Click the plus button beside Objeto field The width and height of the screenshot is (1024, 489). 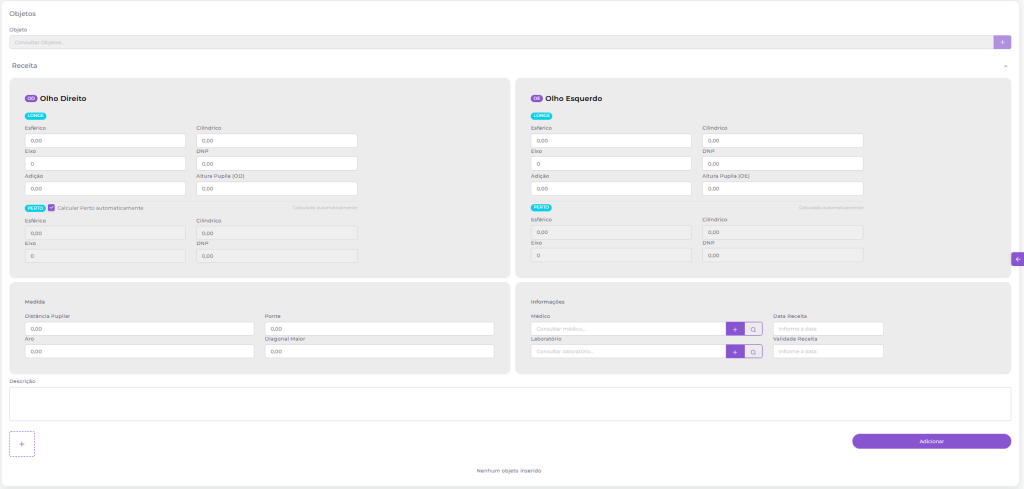pos(1002,42)
